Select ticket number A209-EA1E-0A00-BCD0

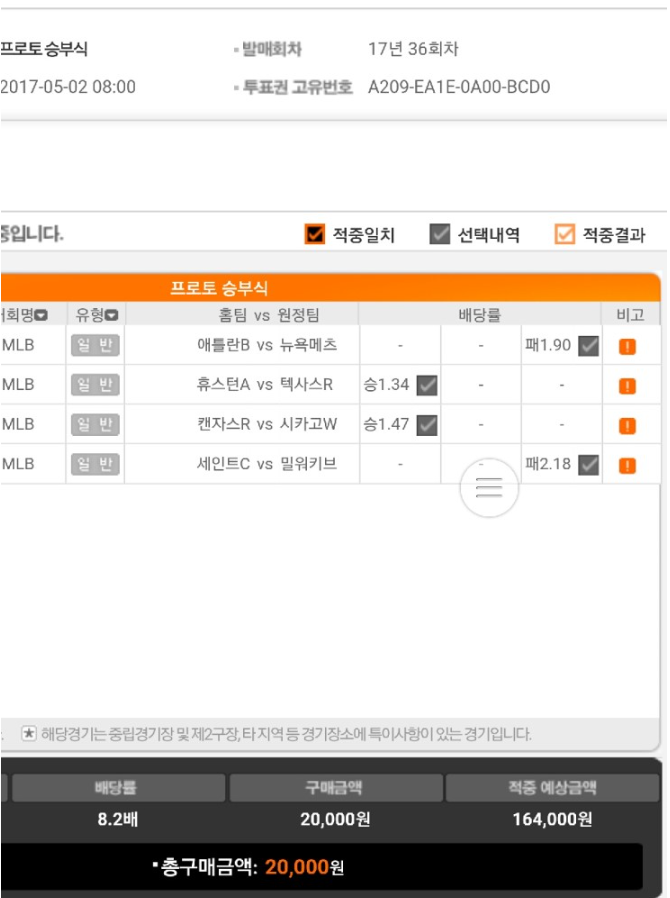click(459, 87)
